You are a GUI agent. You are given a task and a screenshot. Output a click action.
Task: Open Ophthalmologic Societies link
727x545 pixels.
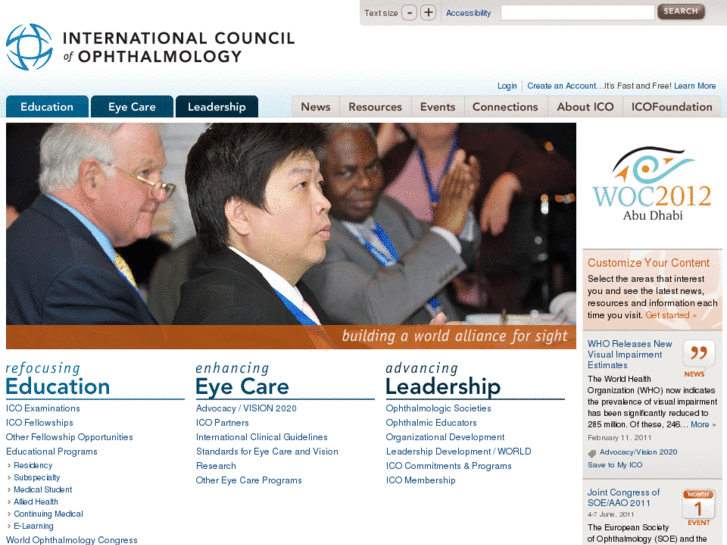[438, 408]
